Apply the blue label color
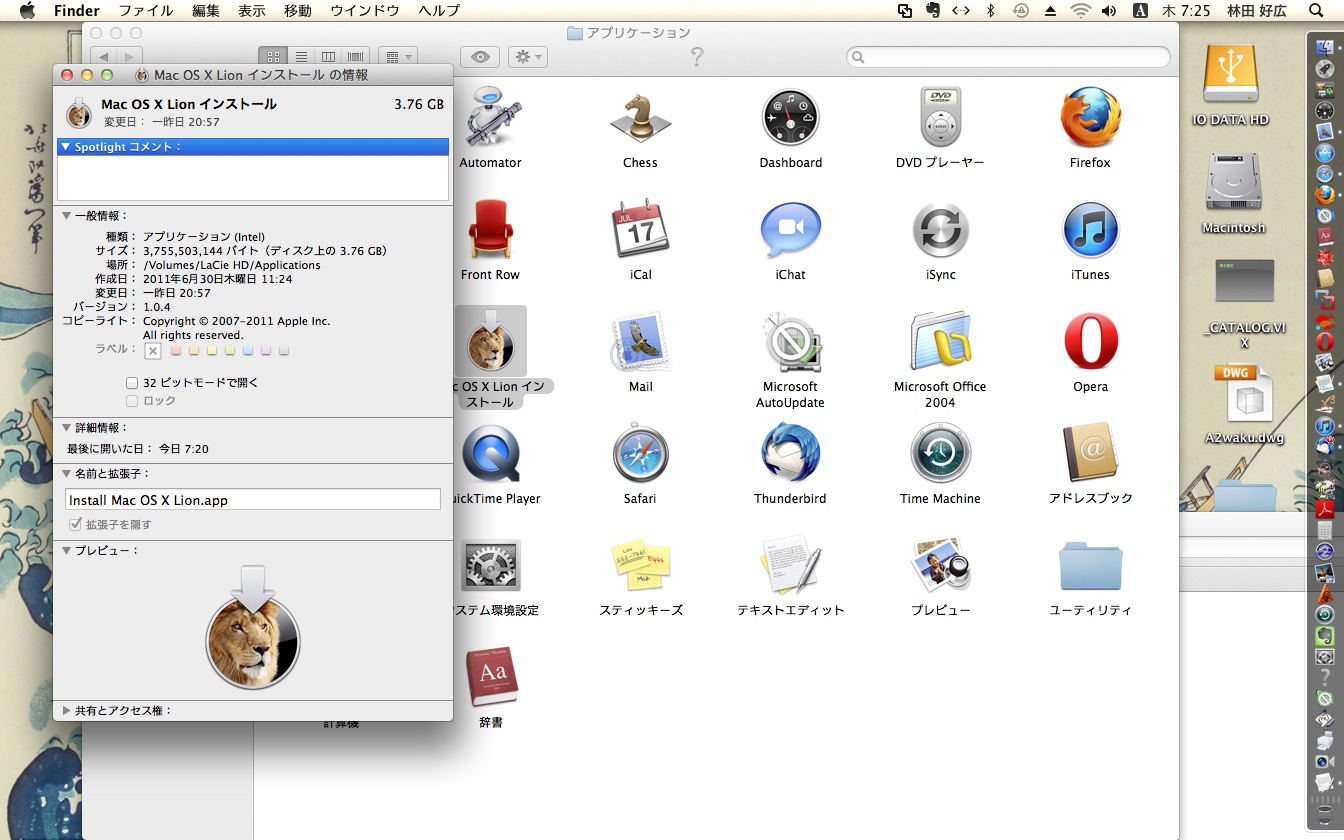The height and width of the screenshot is (840, 1344). [248, 351]
